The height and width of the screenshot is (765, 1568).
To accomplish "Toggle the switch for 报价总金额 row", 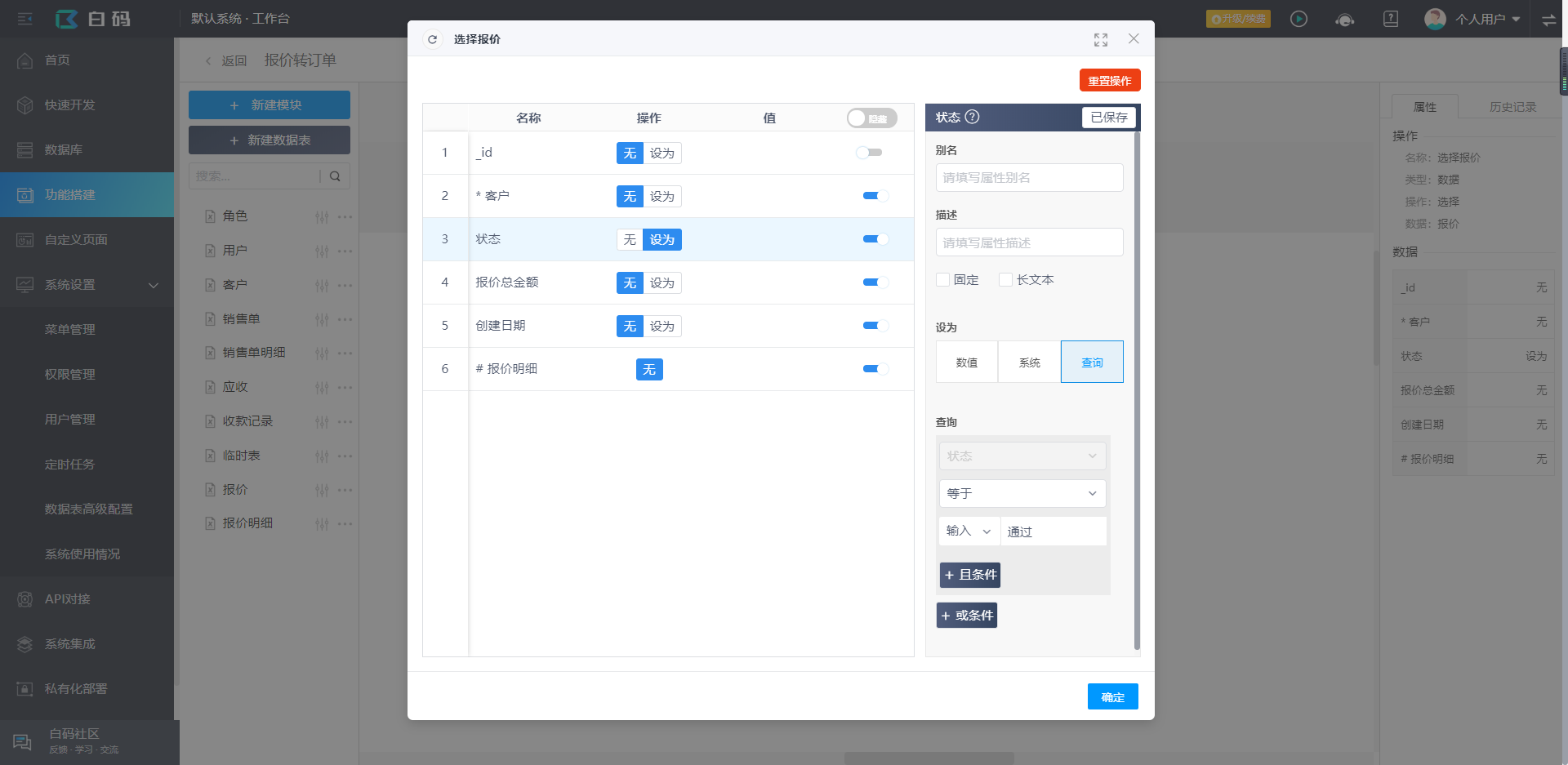I will coord(875,282).
